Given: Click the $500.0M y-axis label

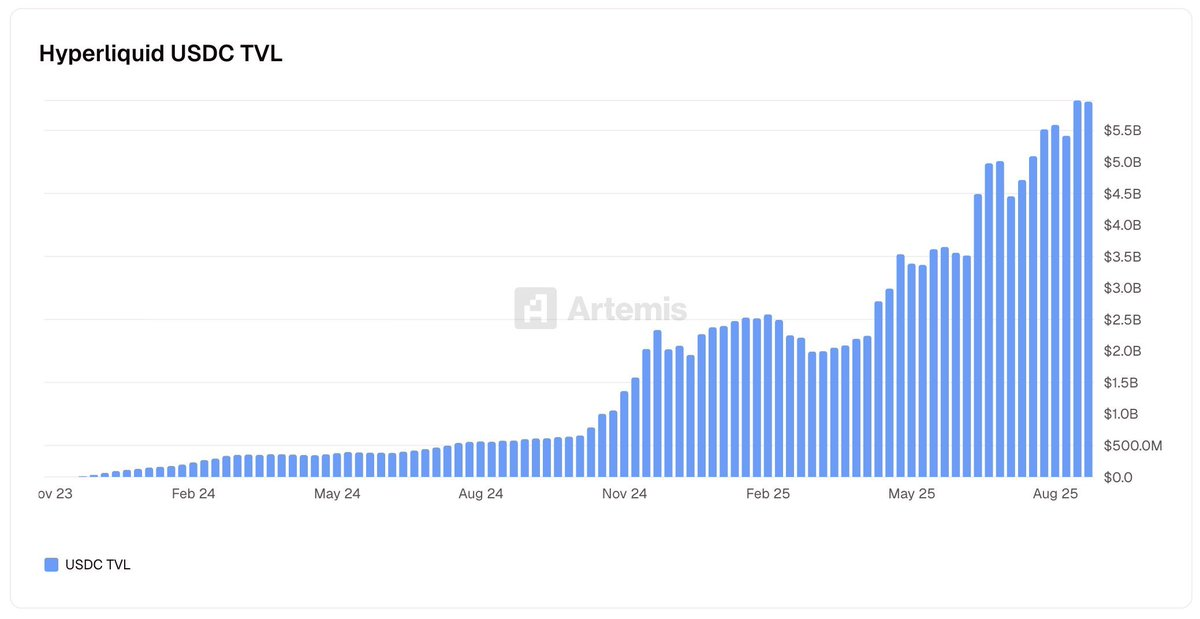Looking at the screenshot, I should [1132, 446].
